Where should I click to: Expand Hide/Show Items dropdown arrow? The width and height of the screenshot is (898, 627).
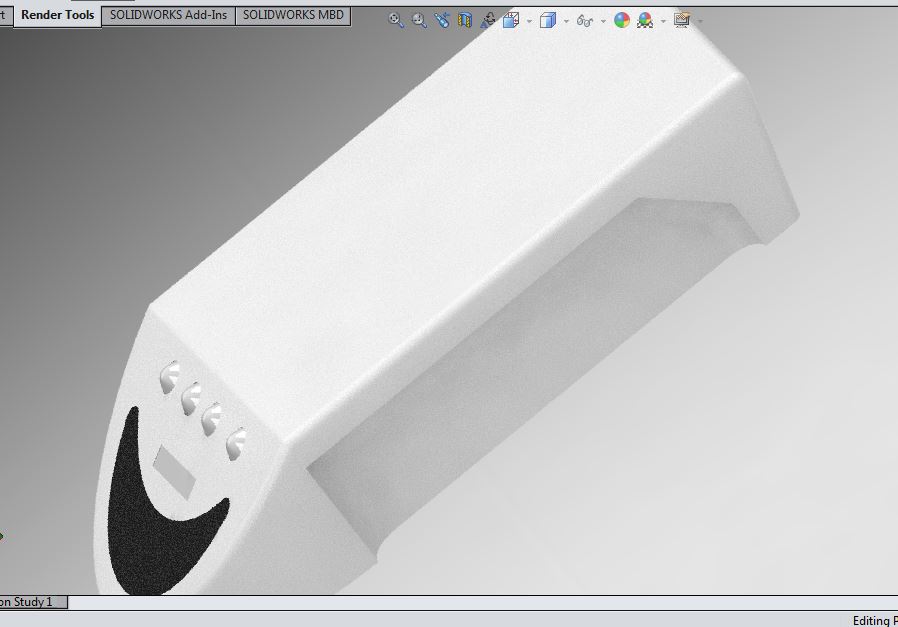tap(603, 21)
